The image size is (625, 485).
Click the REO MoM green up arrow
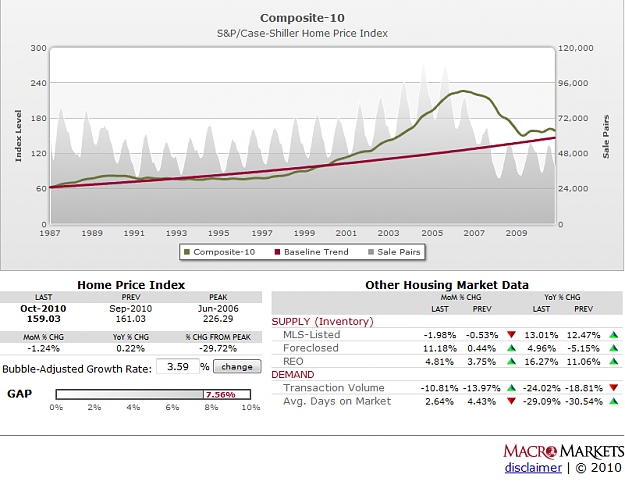tap(511, 362)
